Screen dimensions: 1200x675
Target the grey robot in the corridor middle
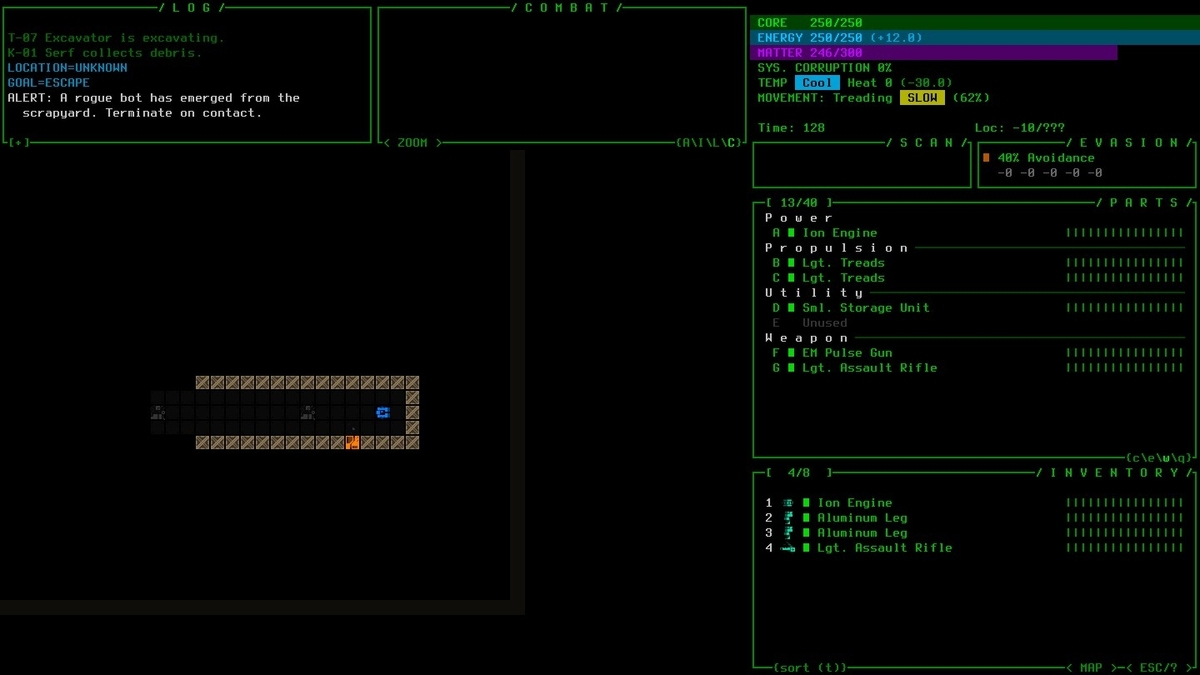click(x=307, y=412)
